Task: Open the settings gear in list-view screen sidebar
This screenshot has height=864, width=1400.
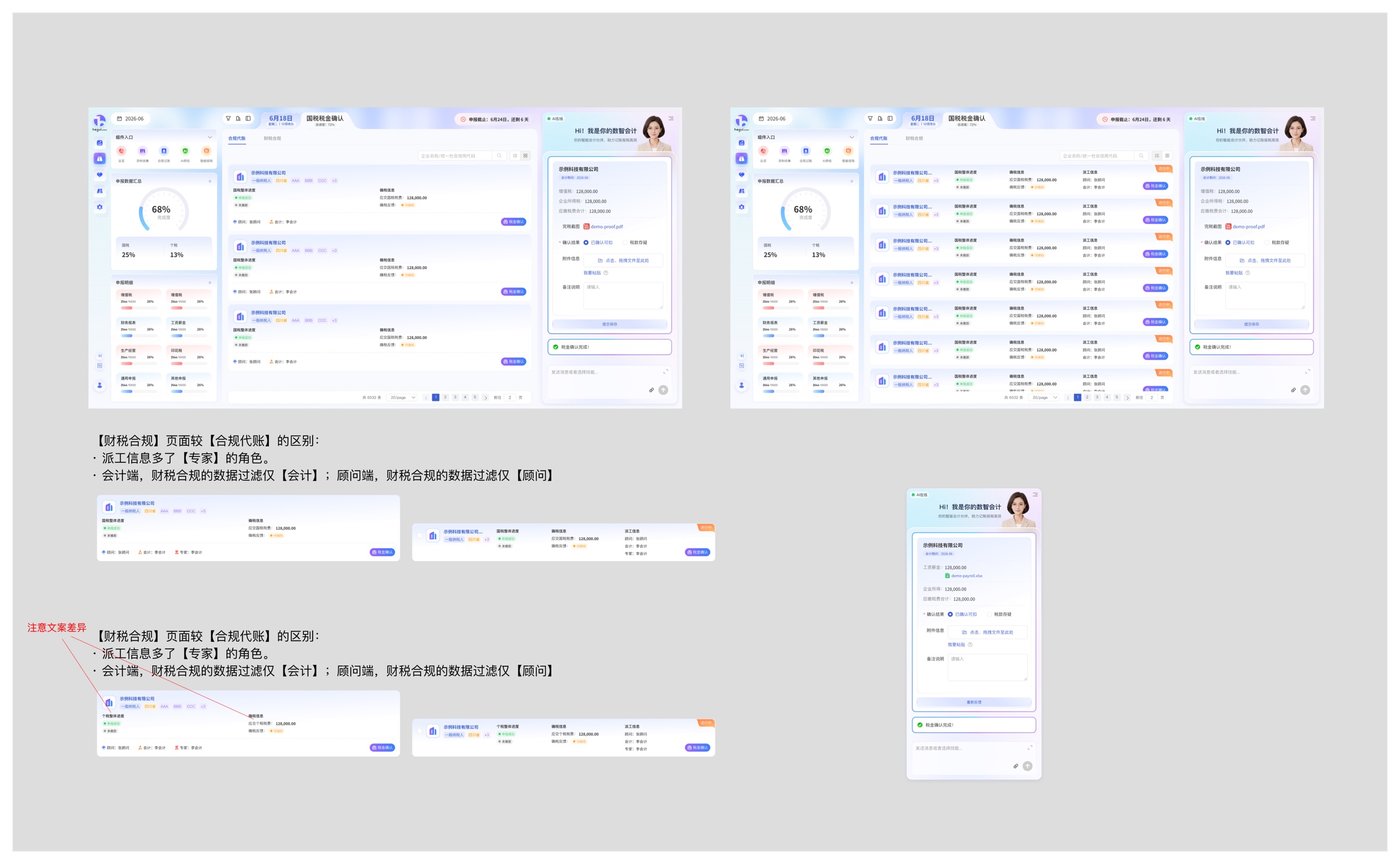Action: coord(741,207)
